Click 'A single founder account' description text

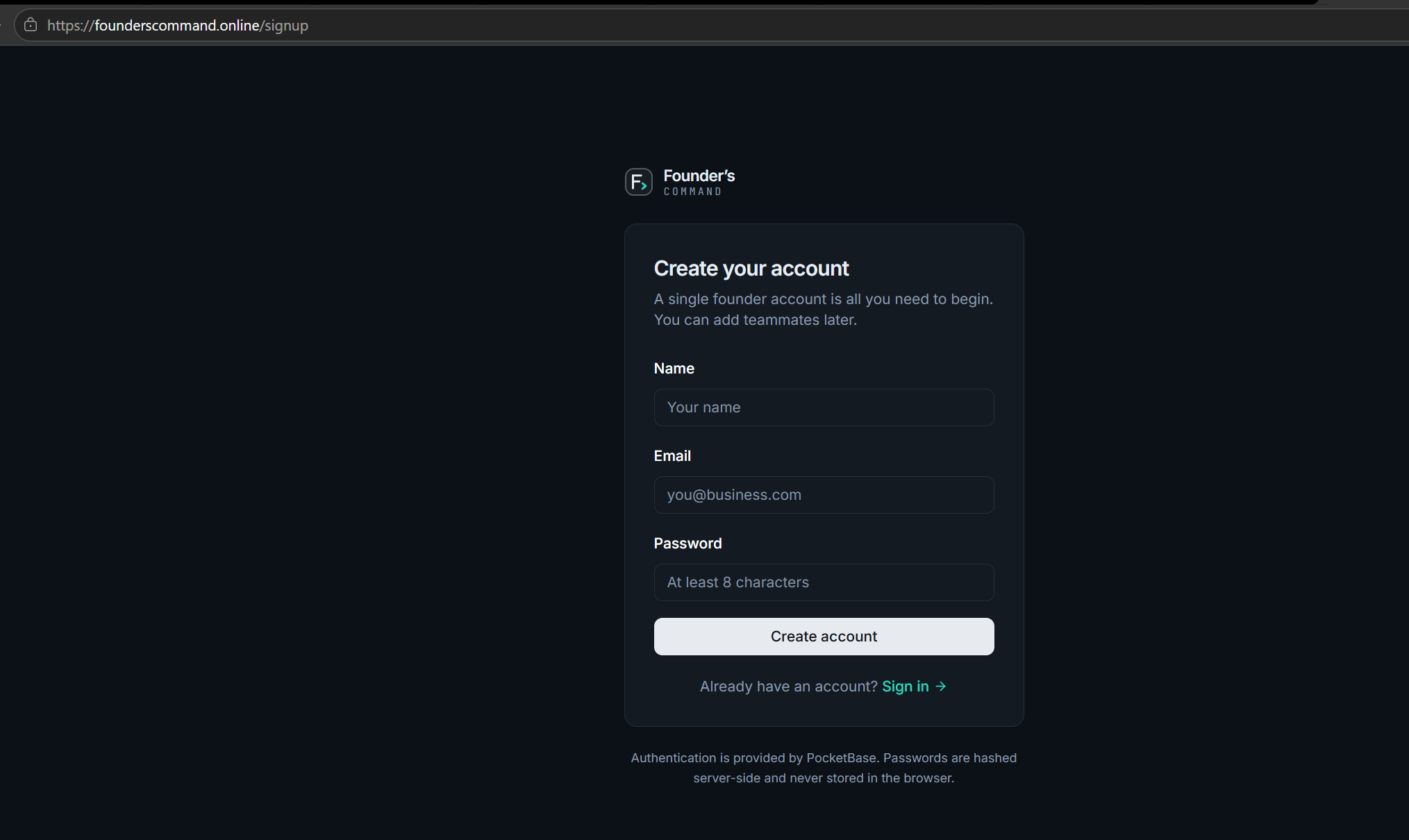tap(824, 310)
